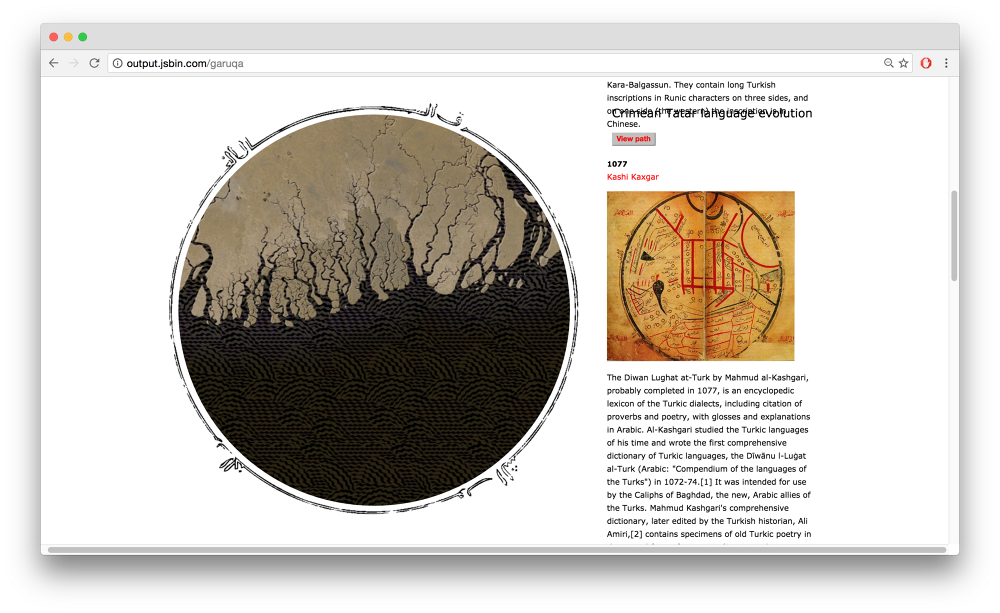Click the Crimean Tatar language evolution heading

point(712,113)
